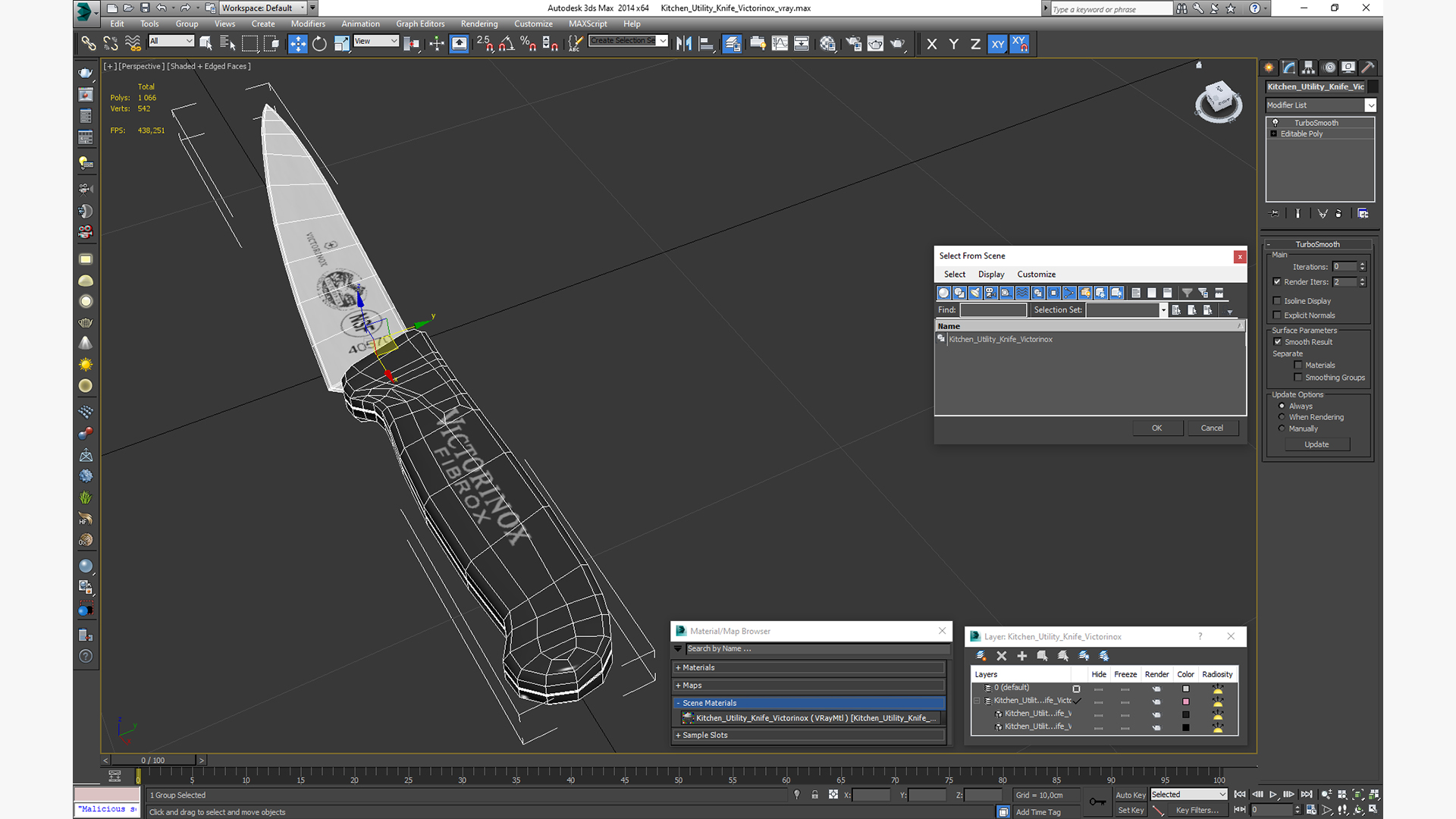
Task: Open the Create command panel tab
Action: pyautogui.click(x=1269, y=67)
